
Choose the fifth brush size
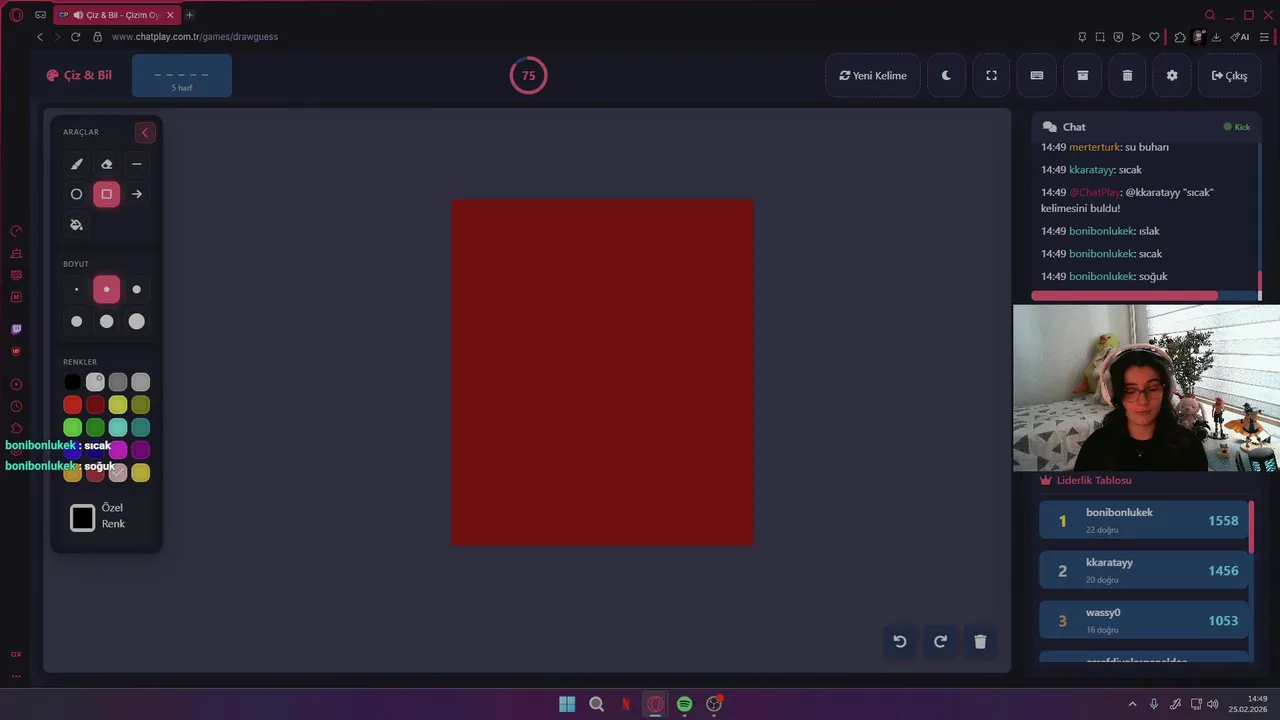click(107, 321)
